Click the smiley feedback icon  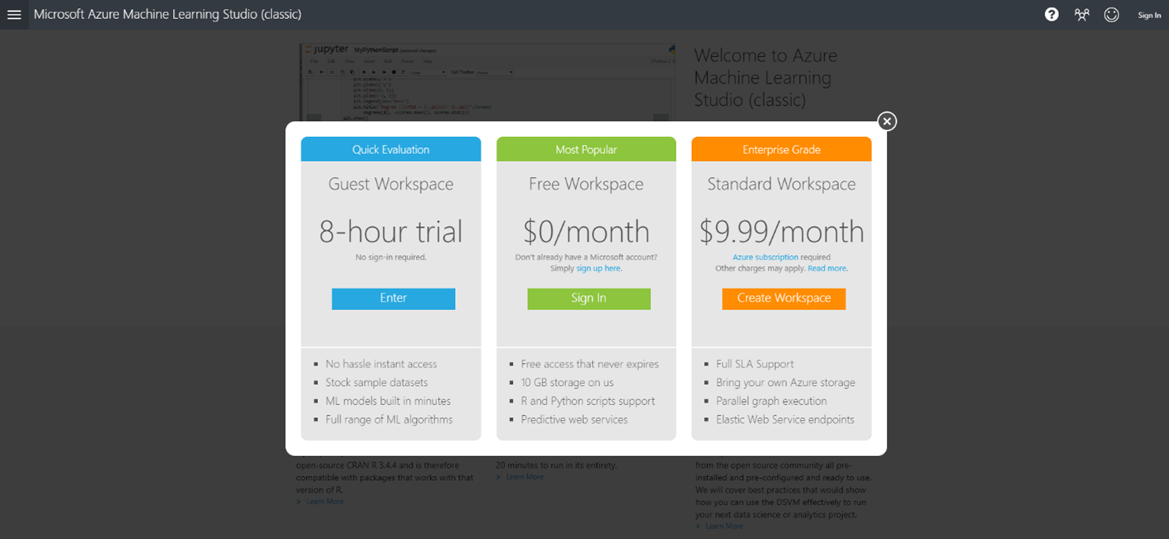point(1112,15)
